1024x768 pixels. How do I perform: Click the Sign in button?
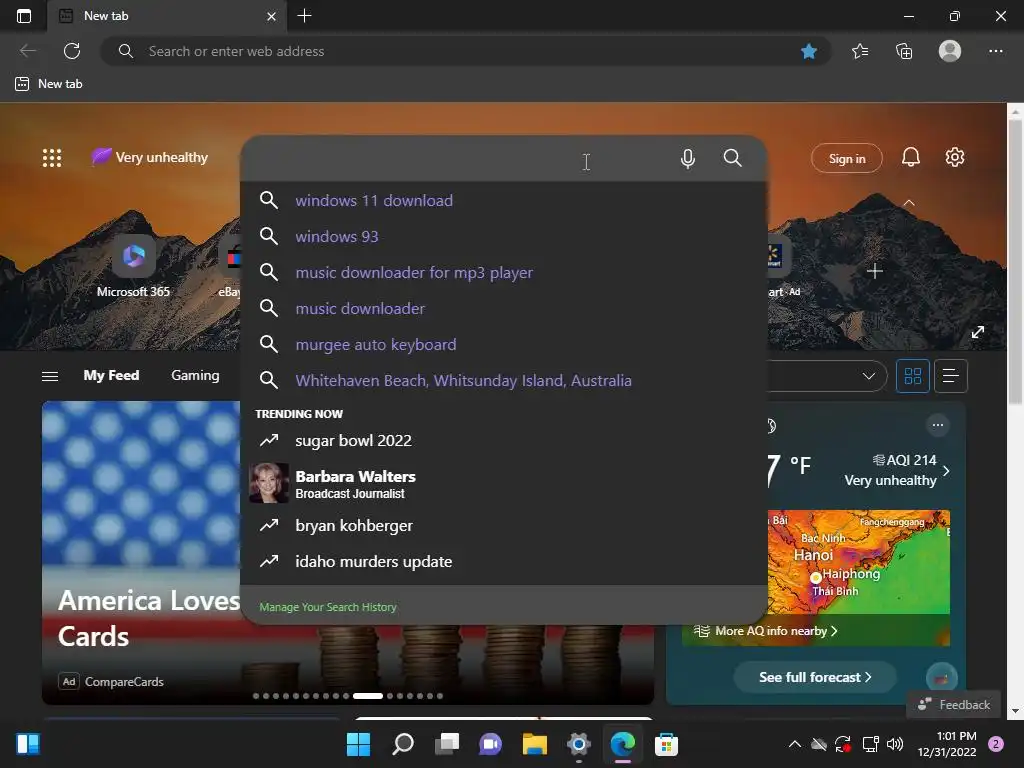(846, 158)
